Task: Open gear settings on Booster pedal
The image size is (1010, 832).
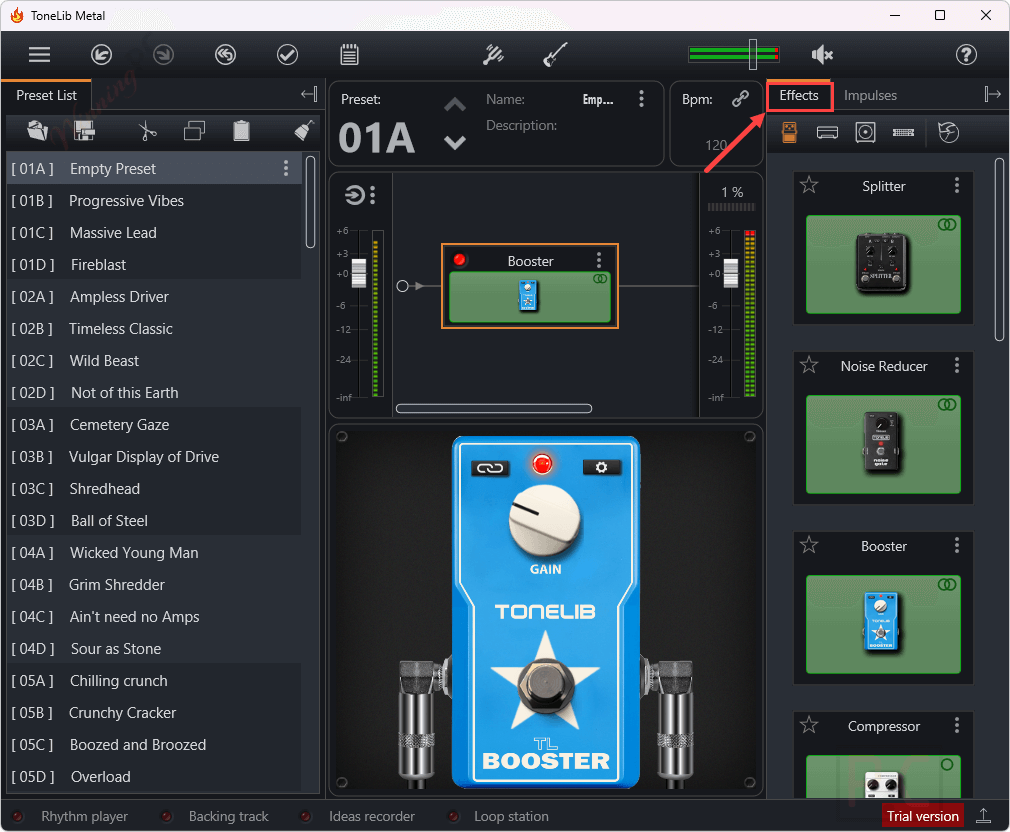Action: tap(602, 467)
